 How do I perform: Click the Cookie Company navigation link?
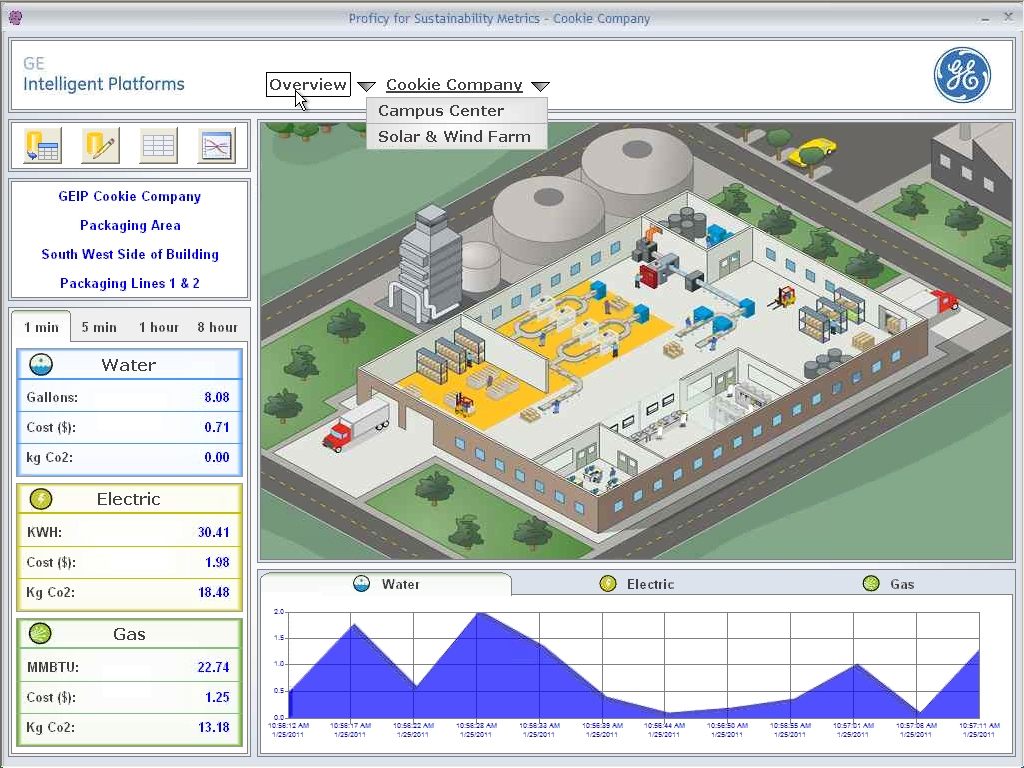[x=454, y=85]
